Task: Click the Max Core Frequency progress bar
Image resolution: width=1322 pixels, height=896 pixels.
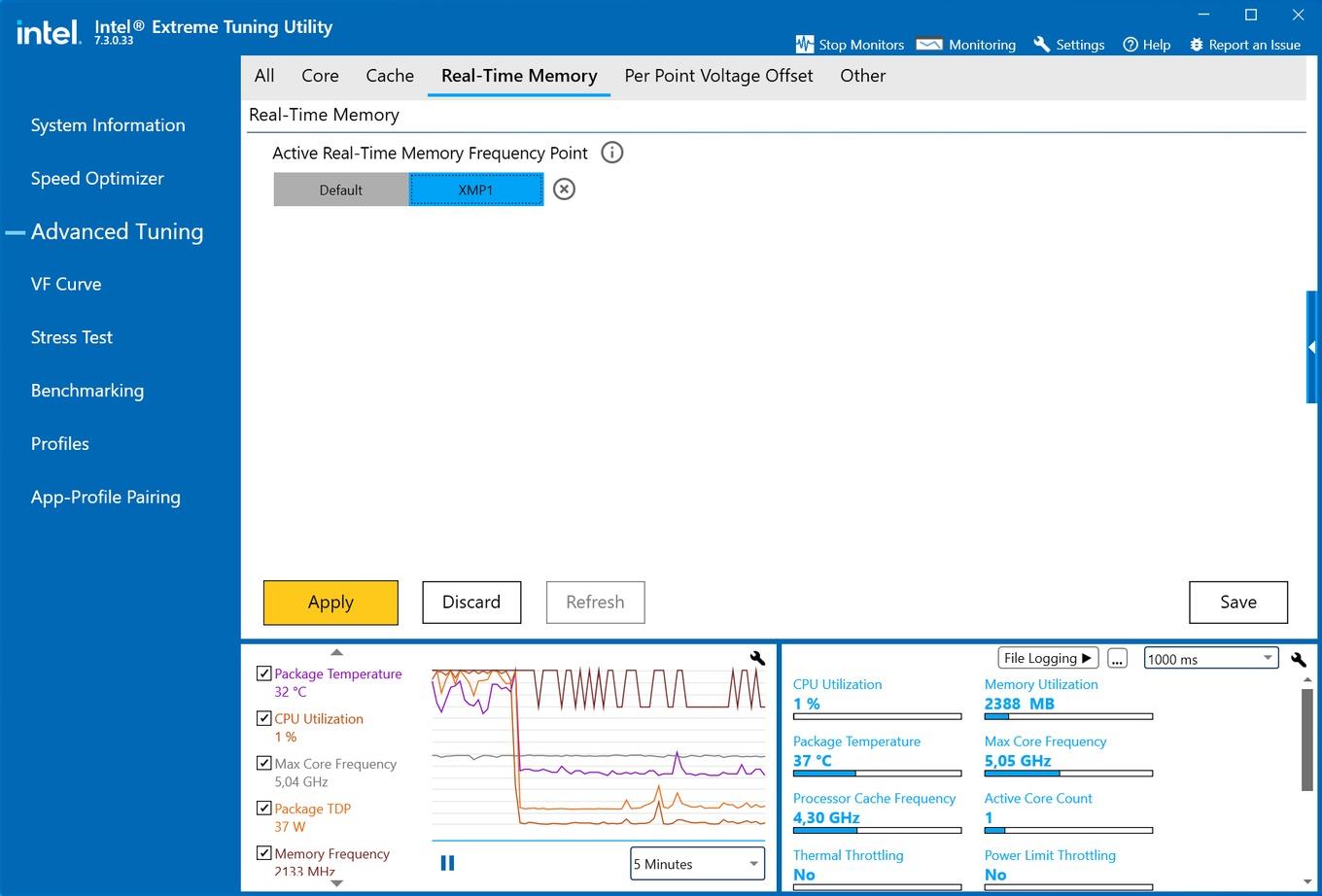Action: (1068, 774)
